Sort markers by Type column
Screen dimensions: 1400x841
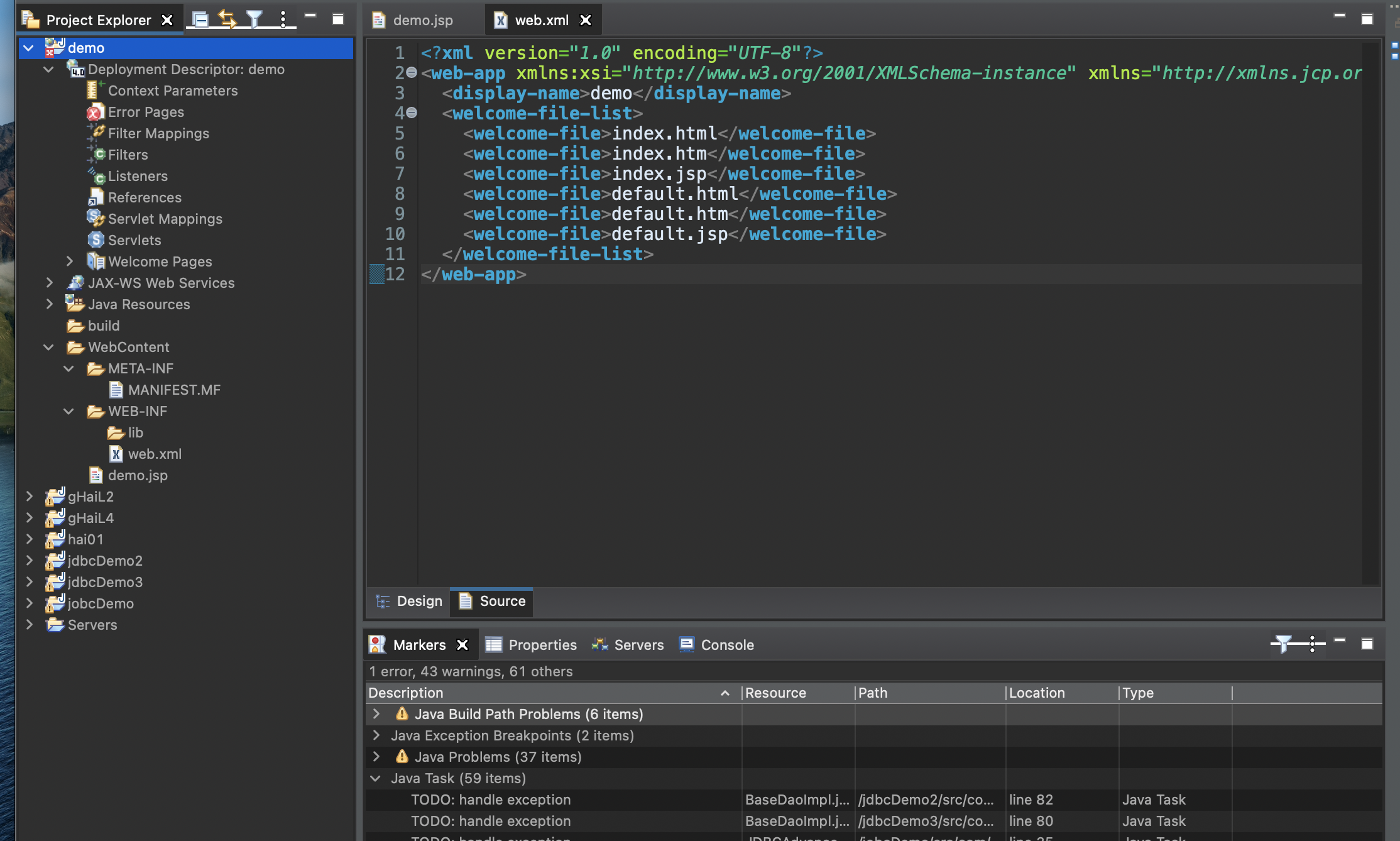1175,693
